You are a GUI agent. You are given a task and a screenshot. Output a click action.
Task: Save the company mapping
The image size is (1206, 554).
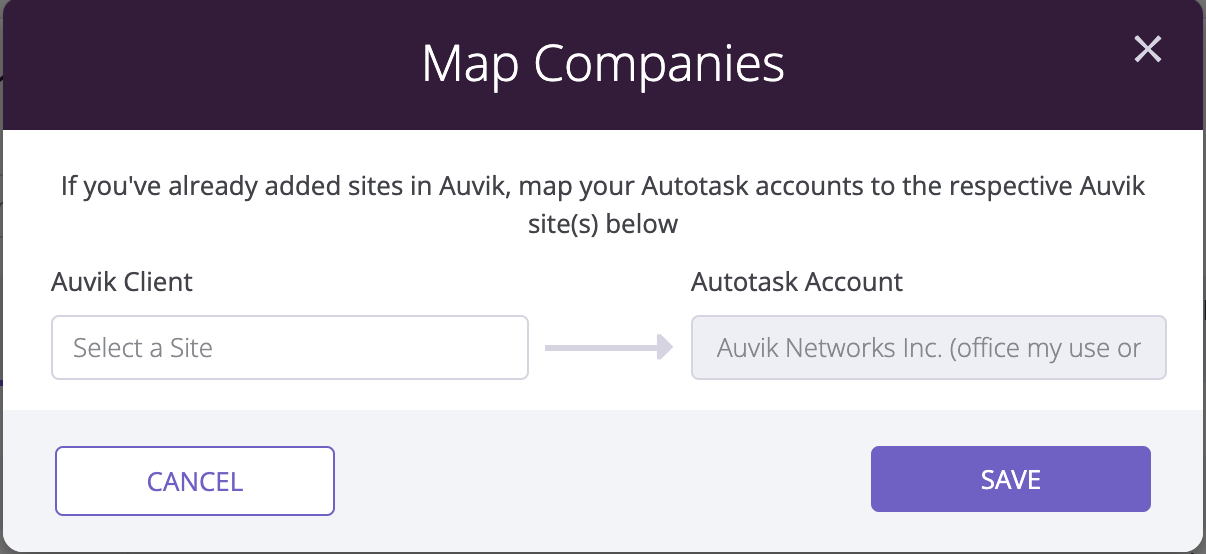coord(1011,479)
